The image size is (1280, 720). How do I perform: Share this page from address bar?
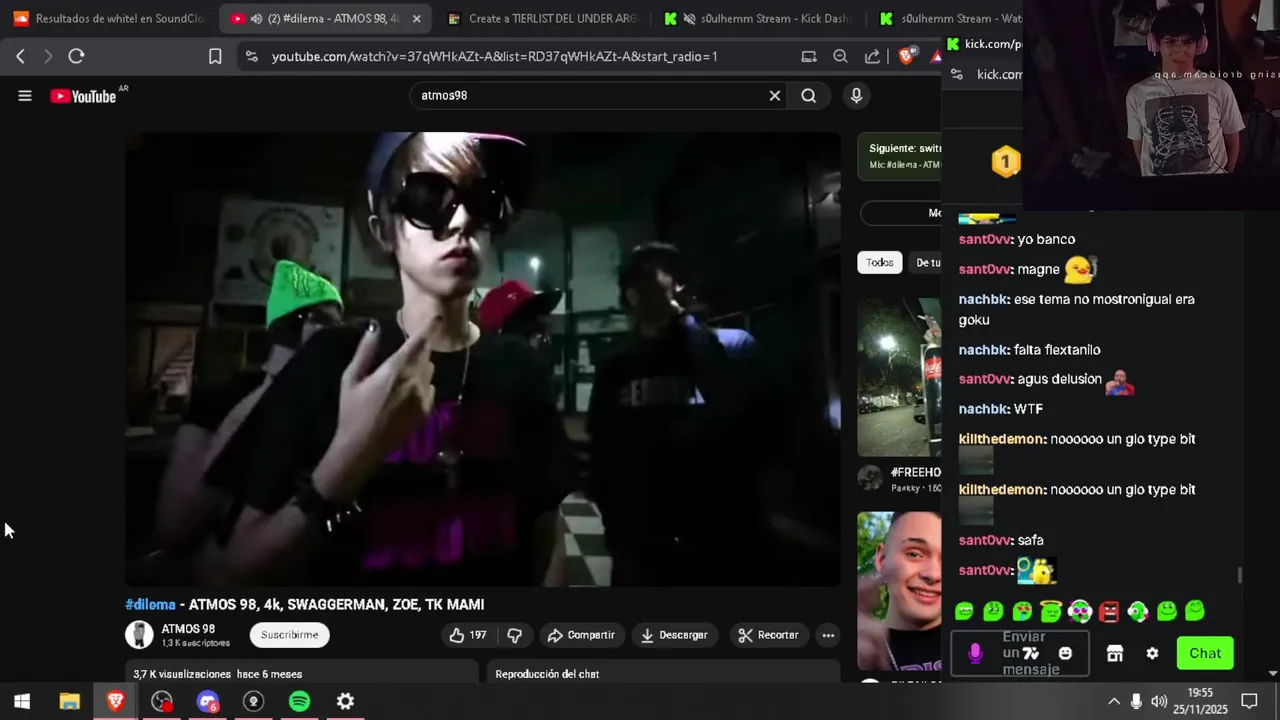click(873, 57)
